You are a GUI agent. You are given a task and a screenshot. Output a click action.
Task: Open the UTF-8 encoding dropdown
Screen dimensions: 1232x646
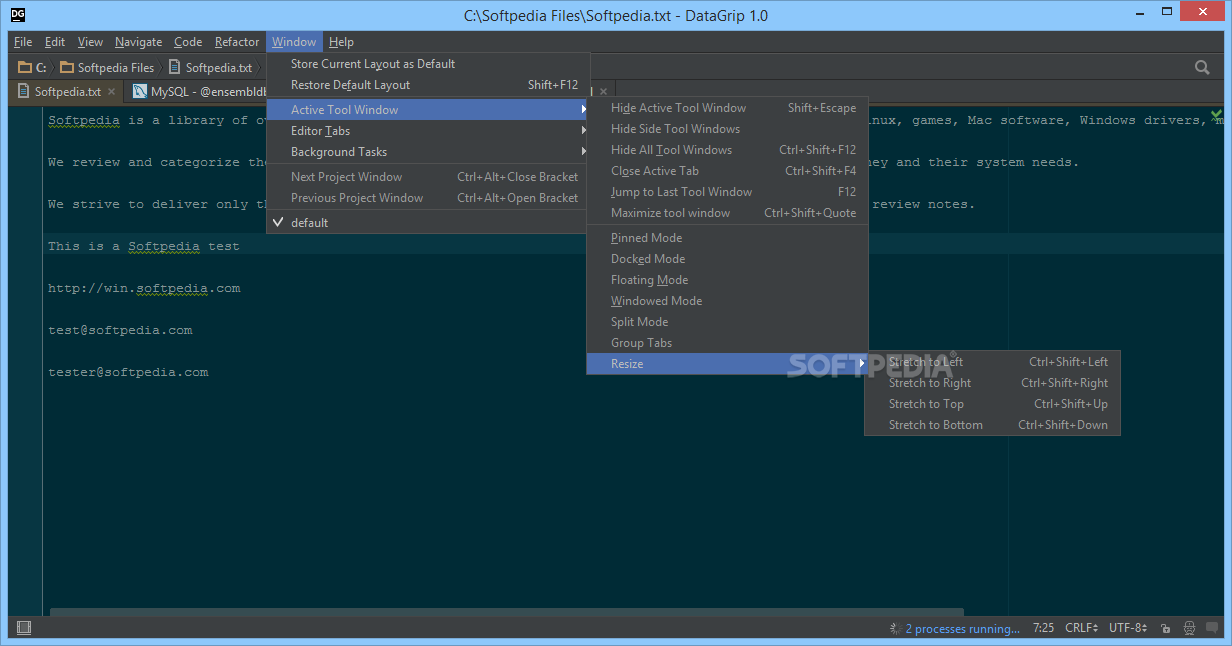pyautogui.click(x=1129, y=628)
